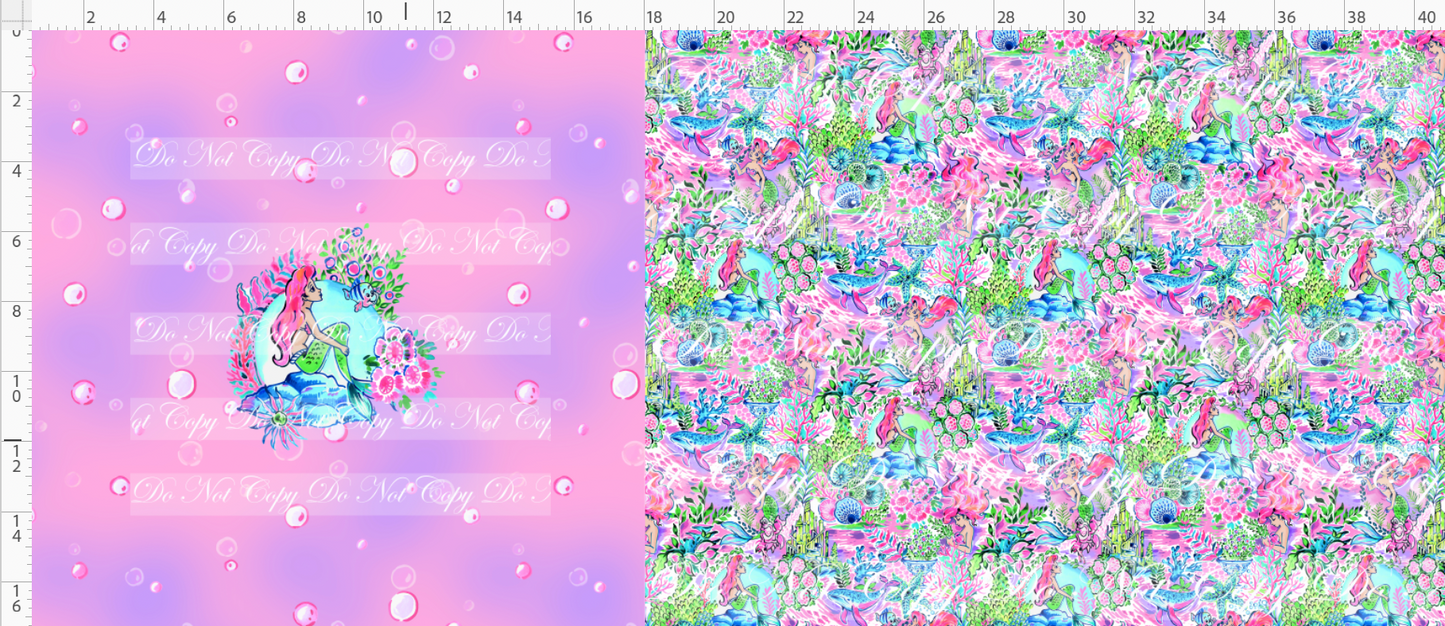Screen dimensions: 1445x626
Task: Click the "30" mark on horizontal ruler
Action: click(1075, 18)
